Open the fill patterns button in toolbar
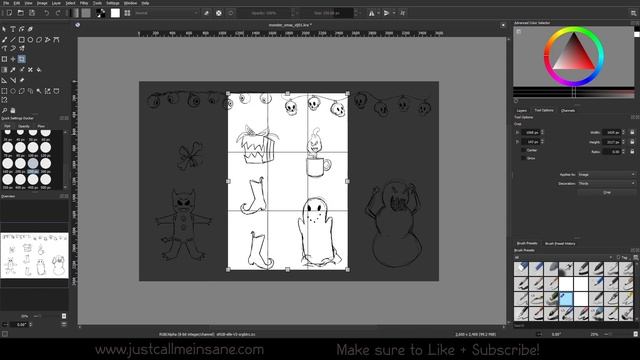Viewport: 640px width, 360px height. tap(86, 13)
